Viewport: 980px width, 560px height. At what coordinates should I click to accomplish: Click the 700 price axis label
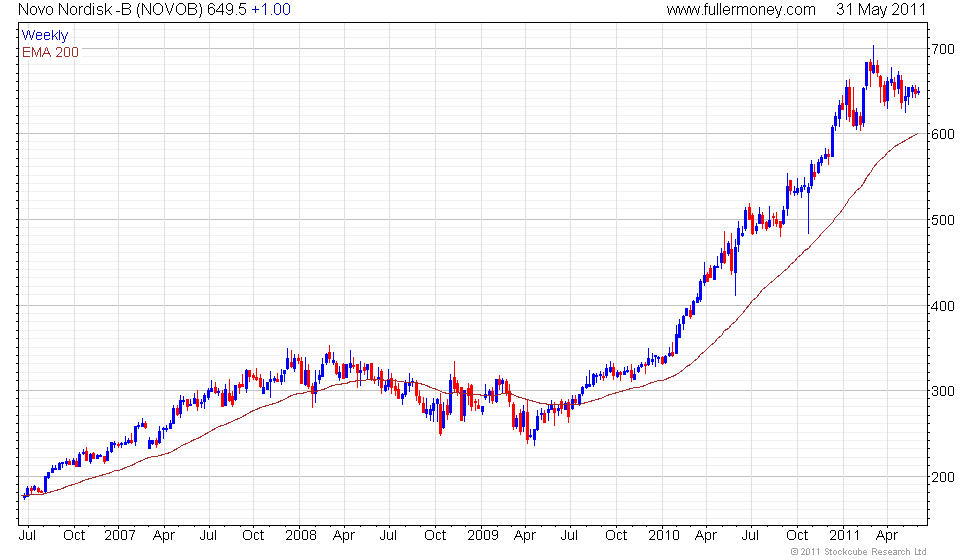coord(942,49)
